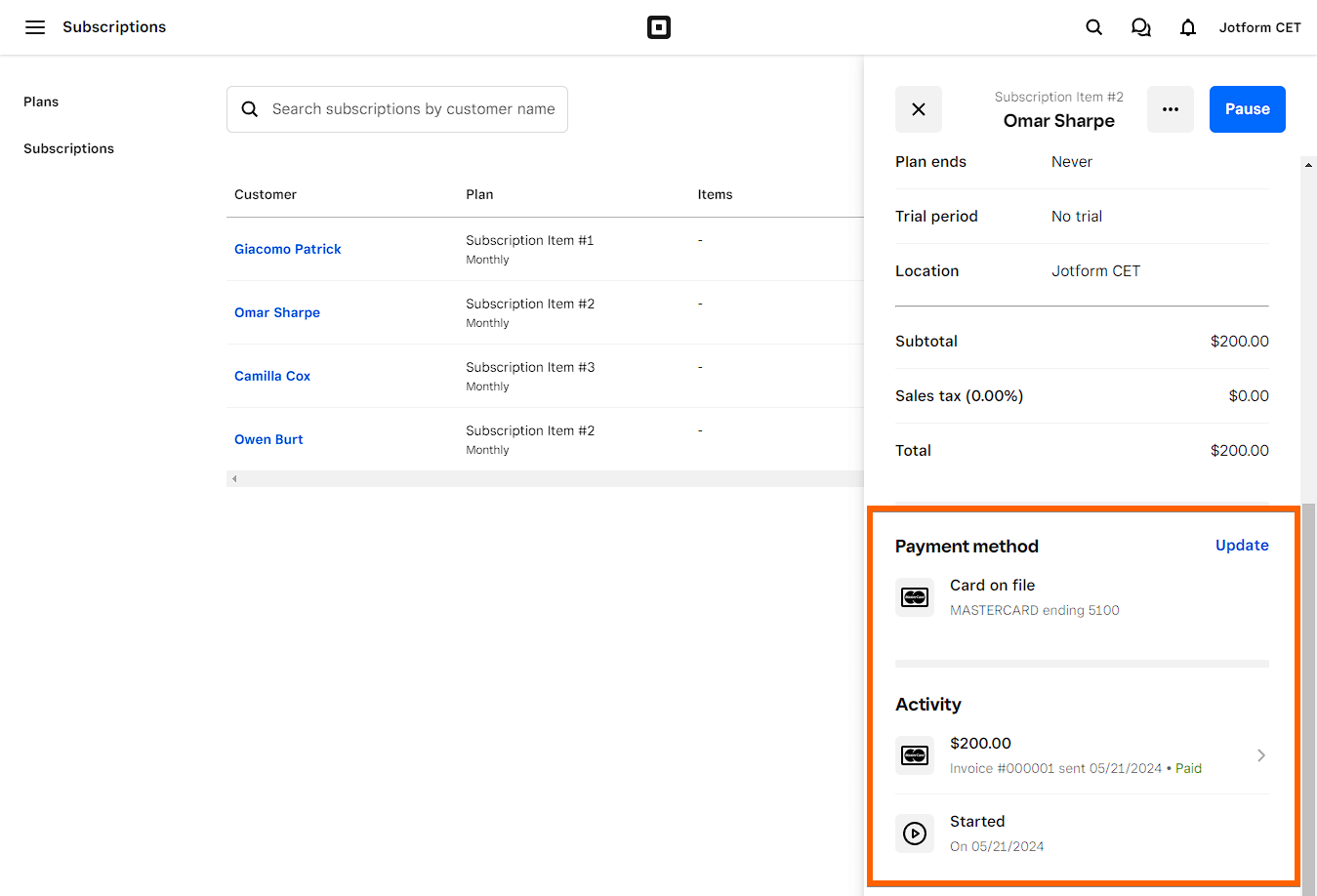This screenshot has width=1317, height=896.
Task: Go to the Plans section
Action: [x=41, y=102]
